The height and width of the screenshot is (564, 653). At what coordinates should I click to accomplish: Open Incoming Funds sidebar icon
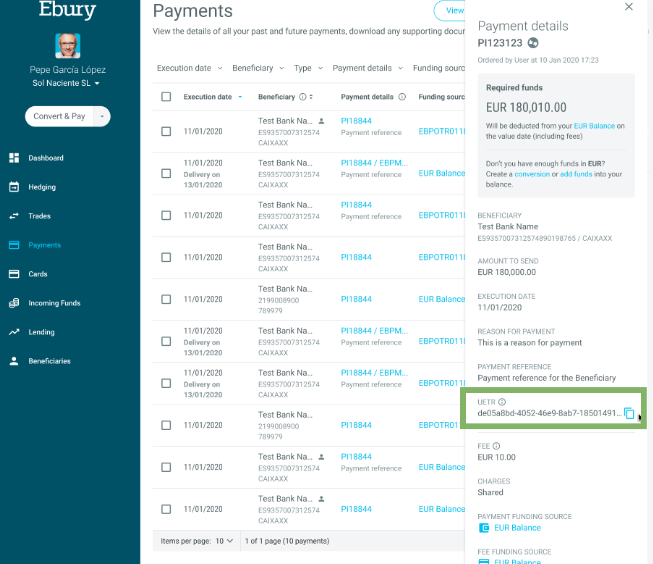point(14,303)
